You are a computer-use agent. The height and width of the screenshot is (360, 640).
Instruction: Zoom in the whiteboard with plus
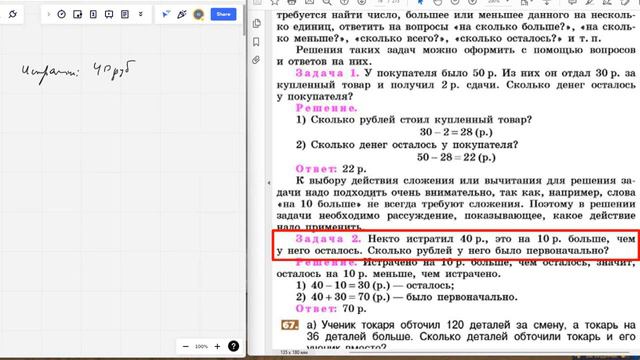[217, 346]
